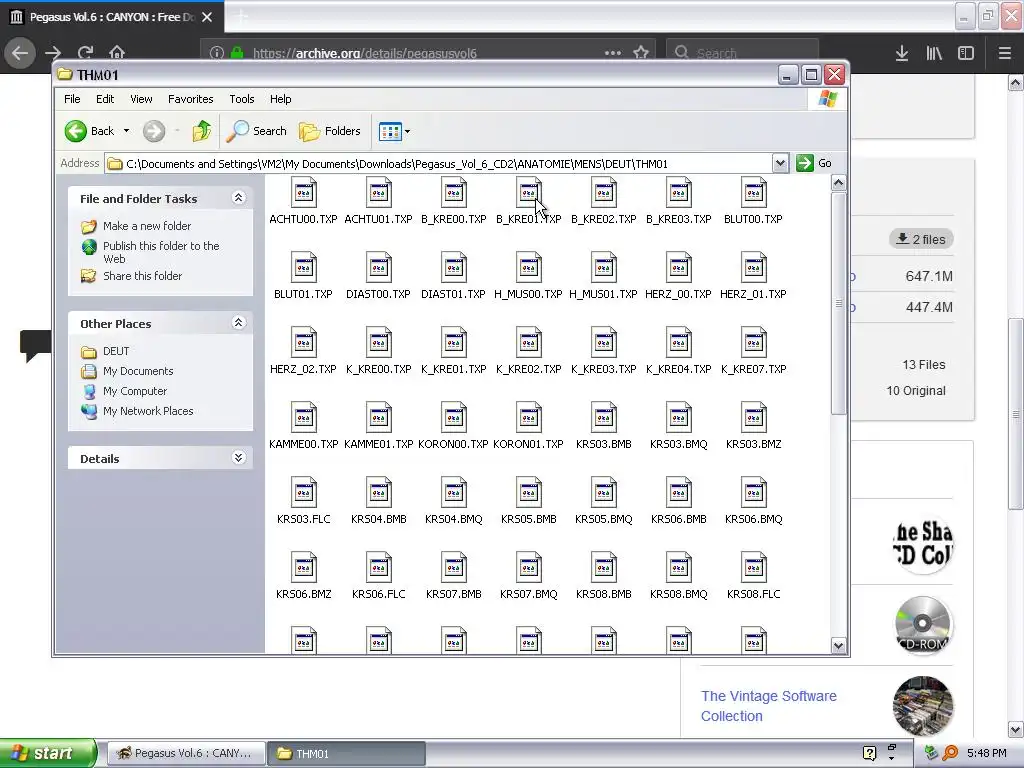Screen dimensions: 1024x768
Task: Expand the Details panel
Action: [238, 458]
